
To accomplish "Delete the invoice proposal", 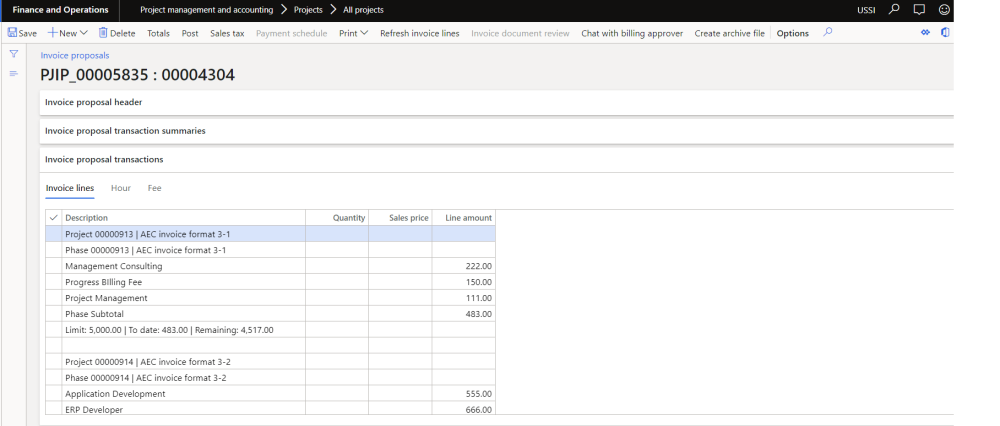I will [117, 33].
